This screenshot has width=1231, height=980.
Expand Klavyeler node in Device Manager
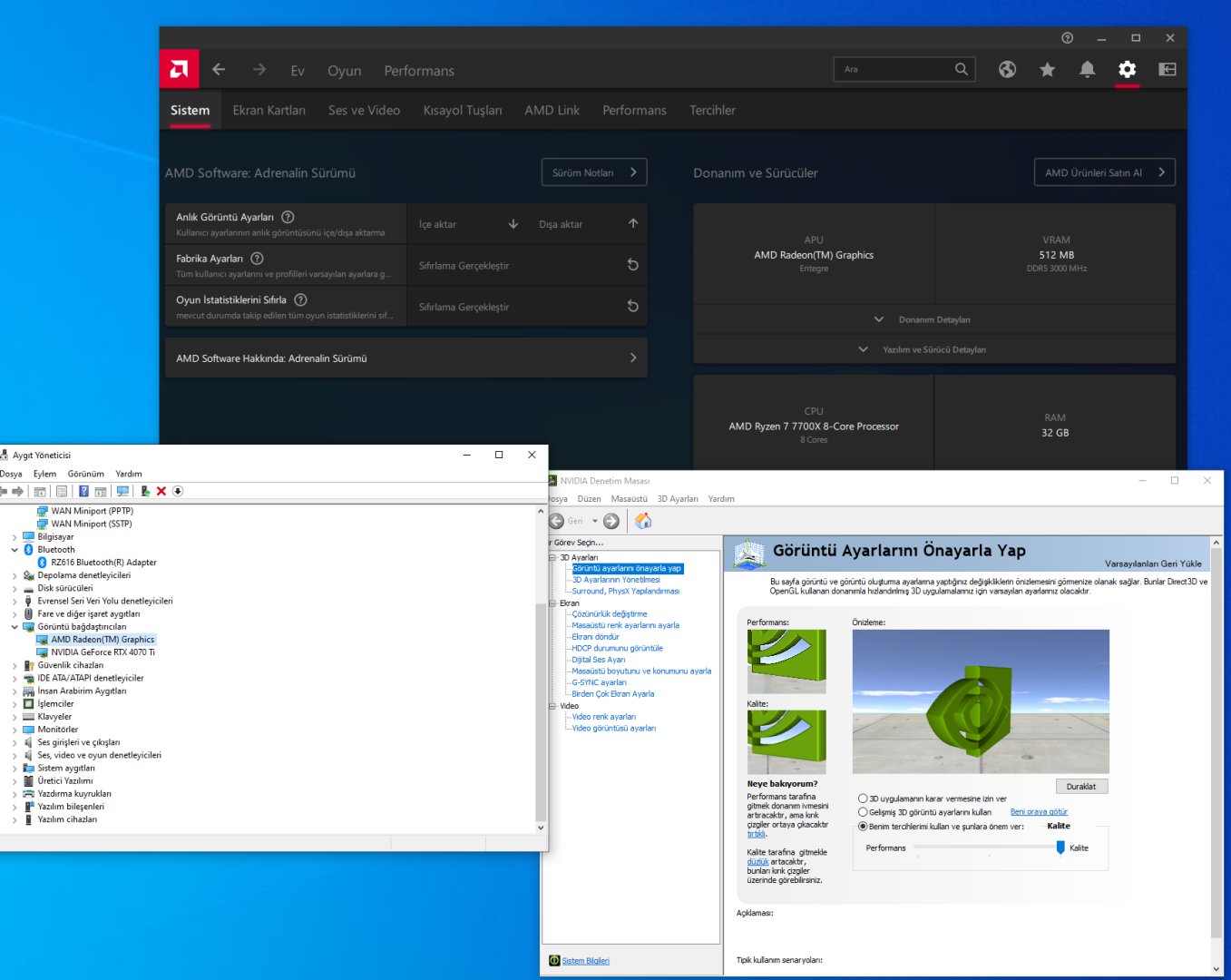pos(15,717)
